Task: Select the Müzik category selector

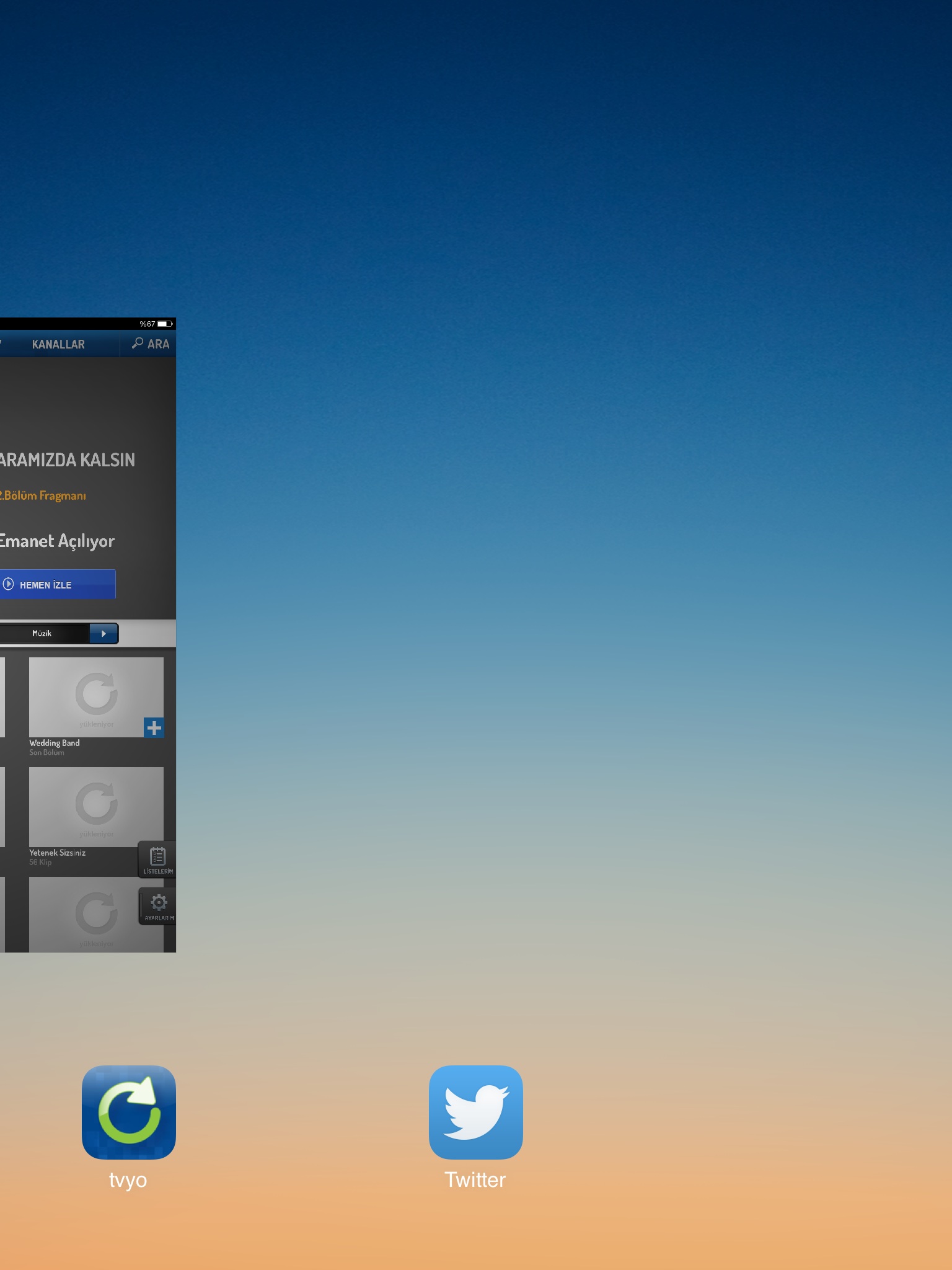Action: 43,633
